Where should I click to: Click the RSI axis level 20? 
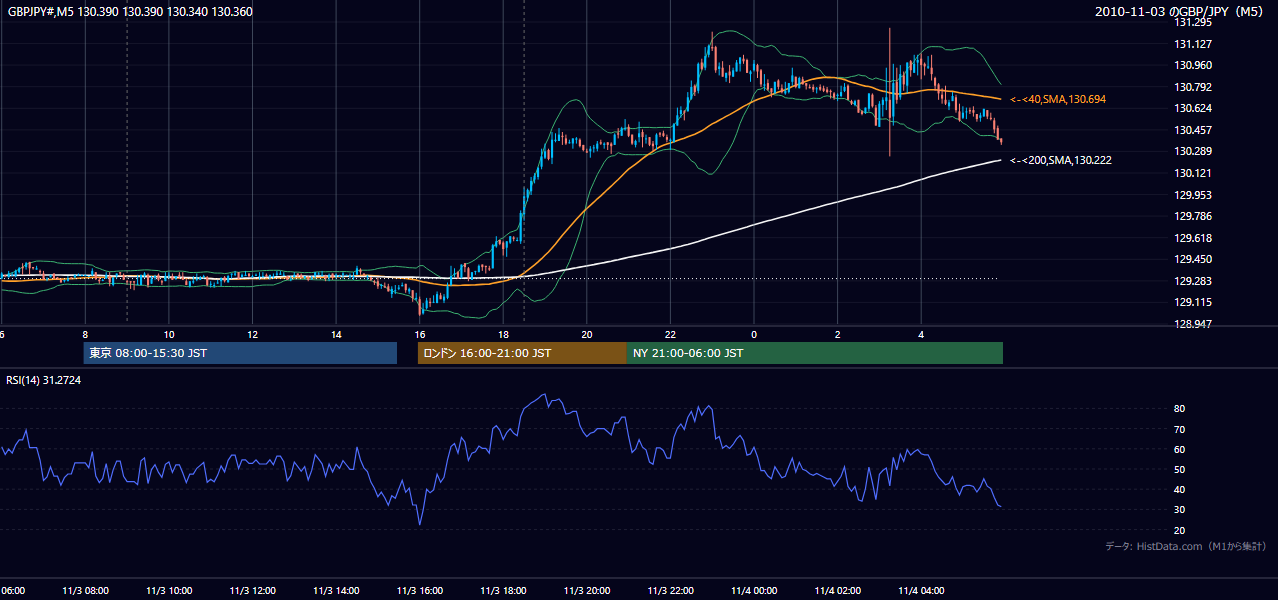(x=1180, y=530)
